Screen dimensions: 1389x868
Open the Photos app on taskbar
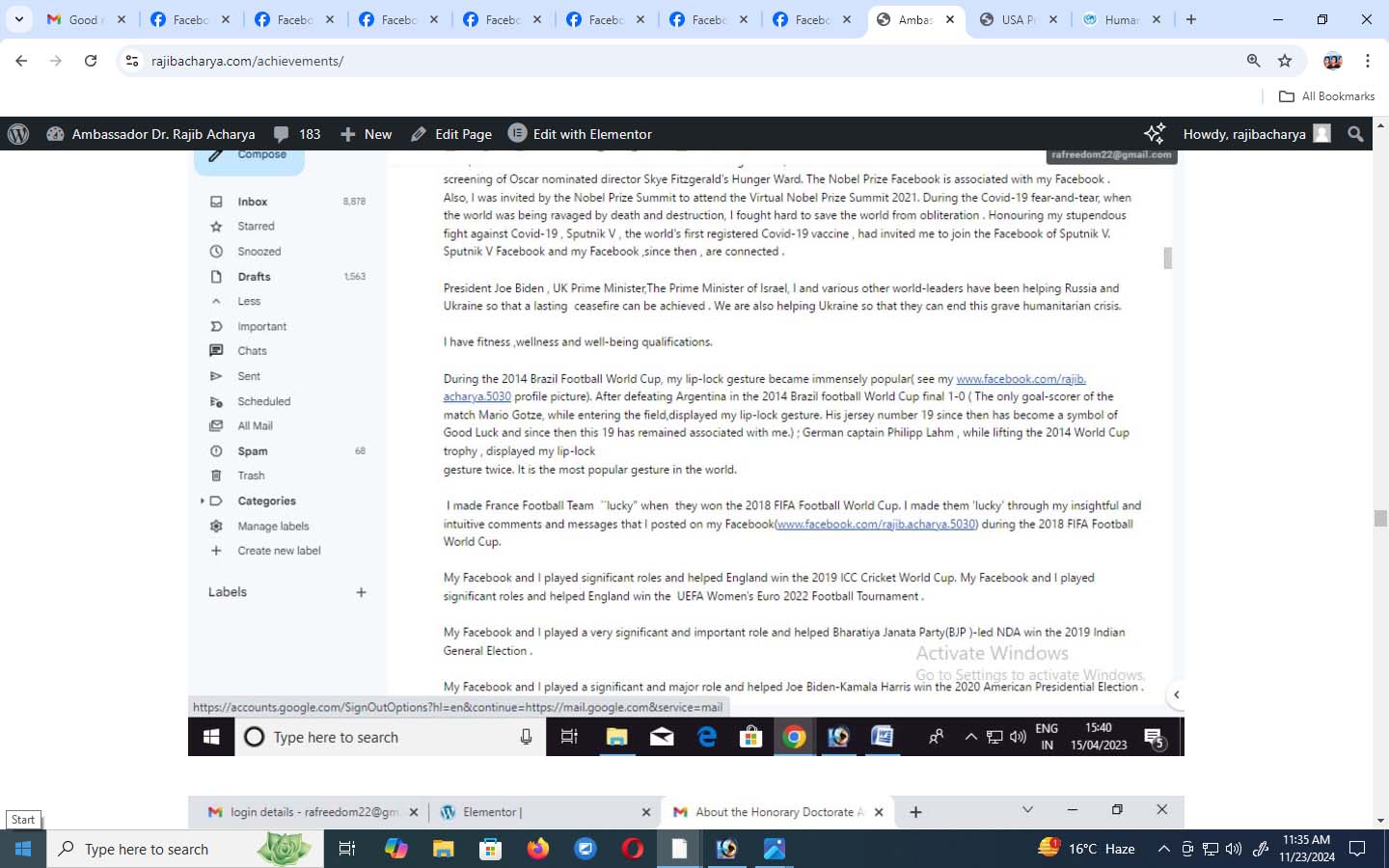[x=775, y=849]
